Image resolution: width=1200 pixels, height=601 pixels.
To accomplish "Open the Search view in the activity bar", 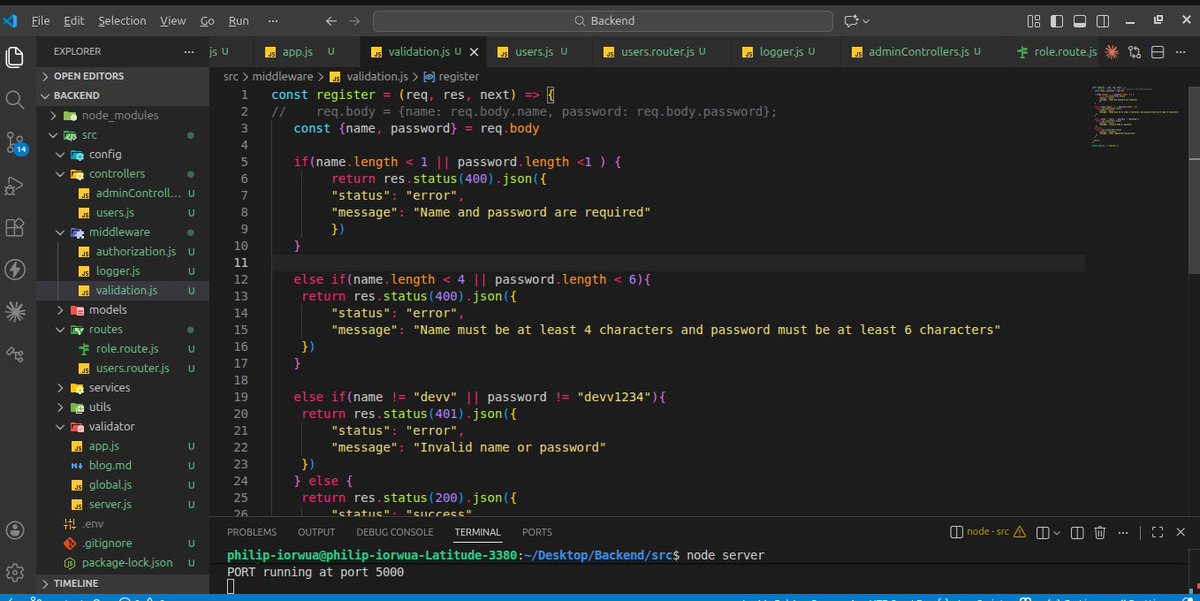I will coord(15,100).
